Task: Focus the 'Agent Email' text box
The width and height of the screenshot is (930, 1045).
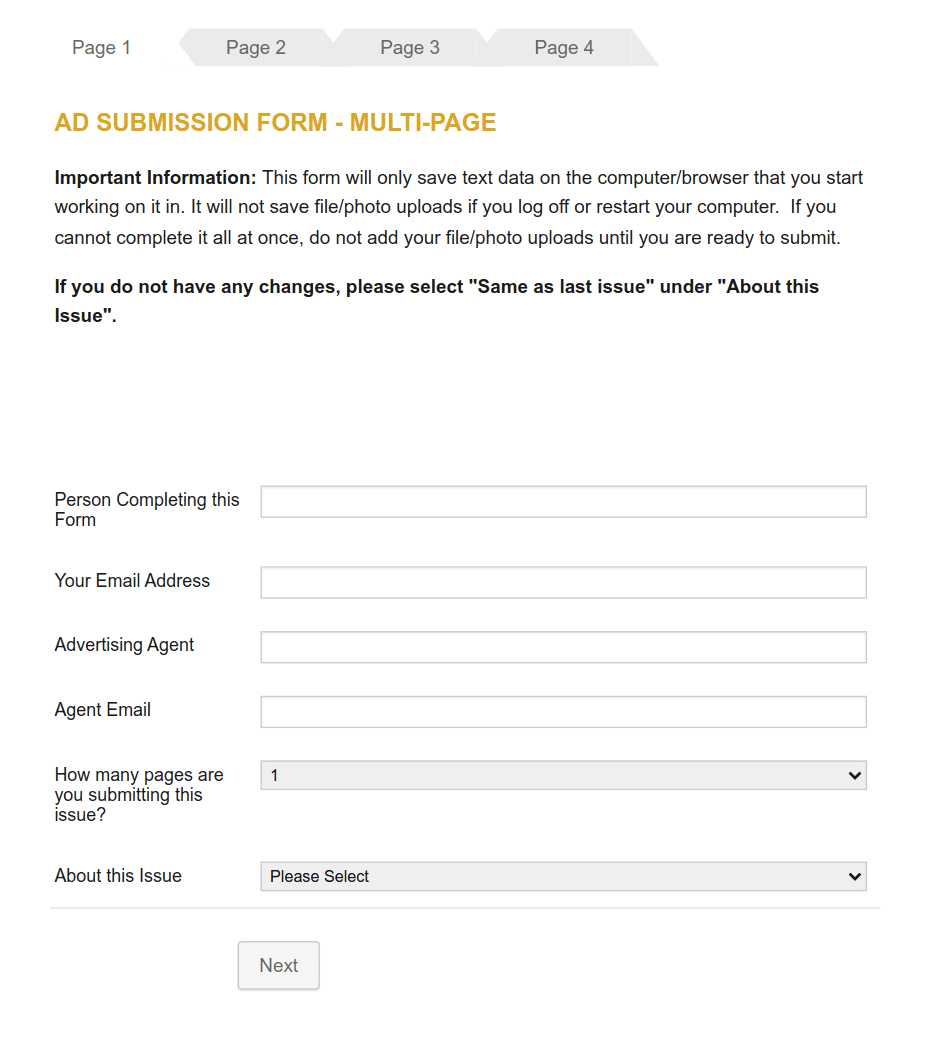Action: coord(563,711)
